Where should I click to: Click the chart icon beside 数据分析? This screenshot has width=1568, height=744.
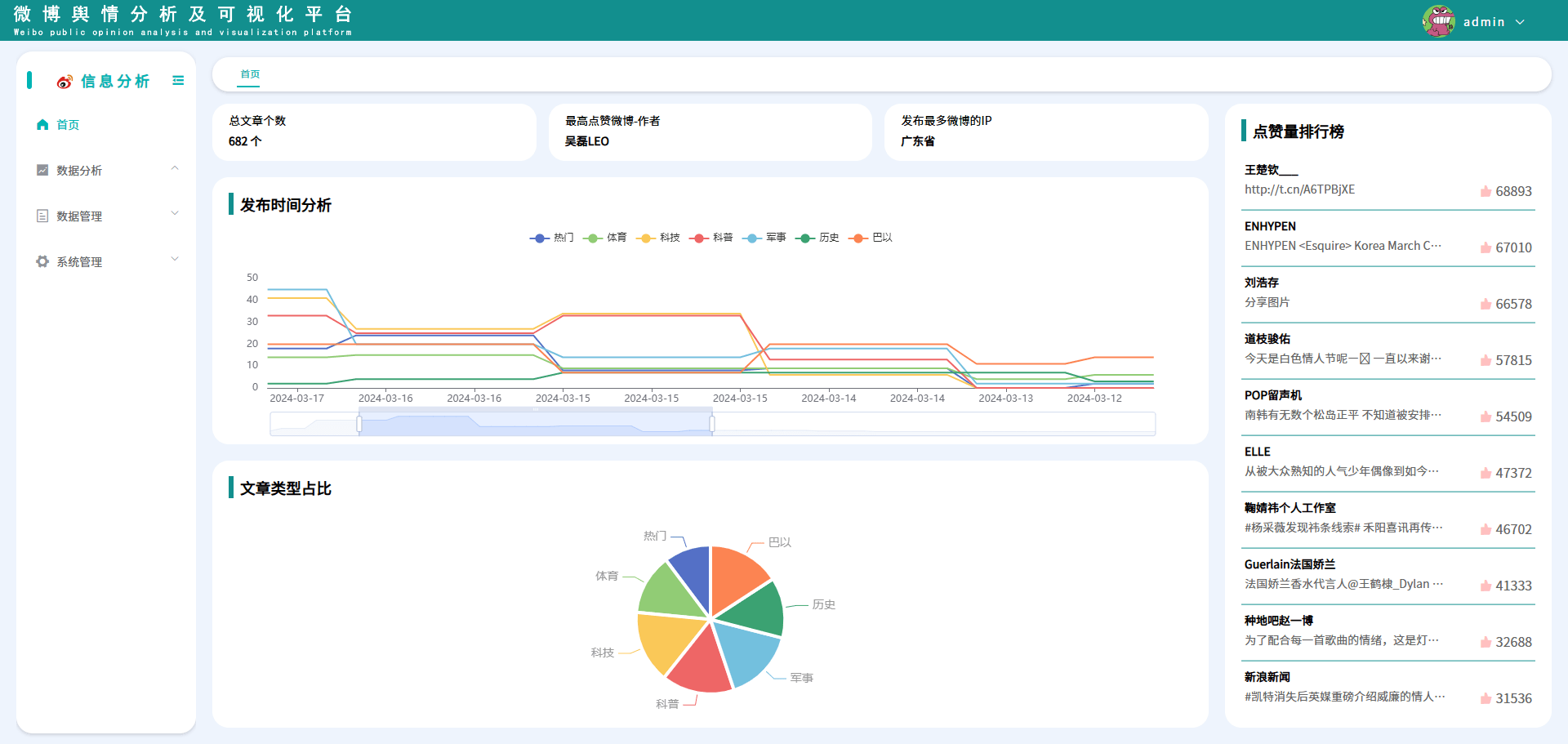point(42,171)
